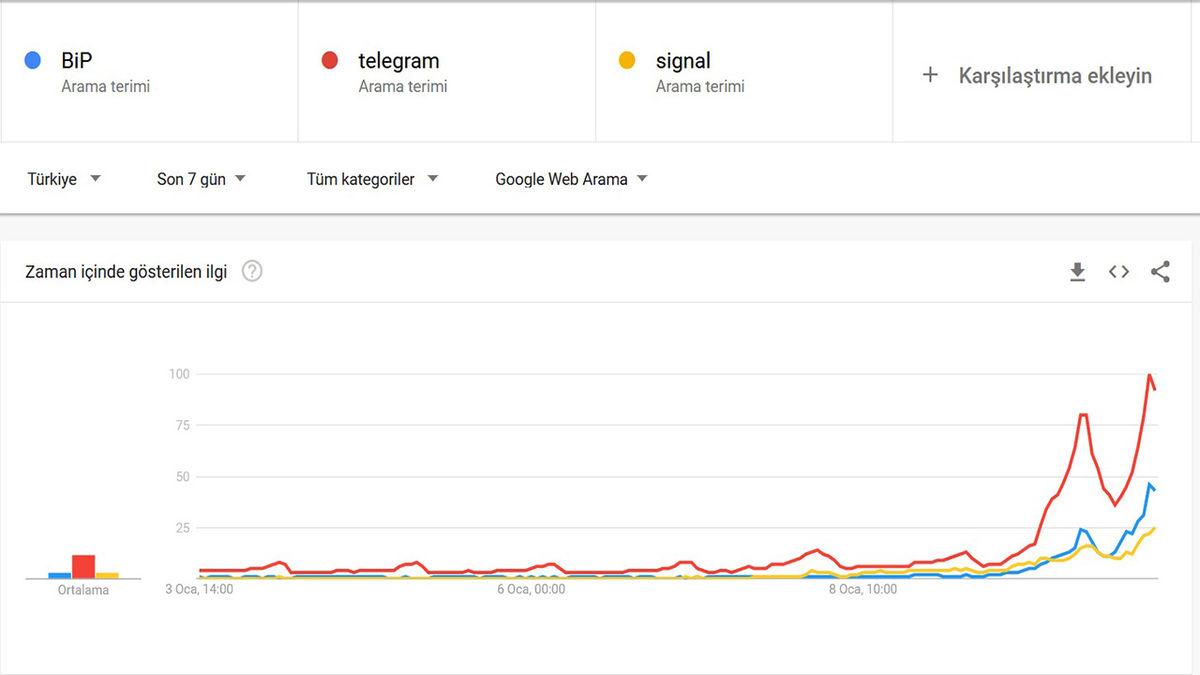This screenshot has width=1200, height=675.
Task: Open help icon beside Zaman içinde gösterilen ilgi
Action: click(252, 271)
